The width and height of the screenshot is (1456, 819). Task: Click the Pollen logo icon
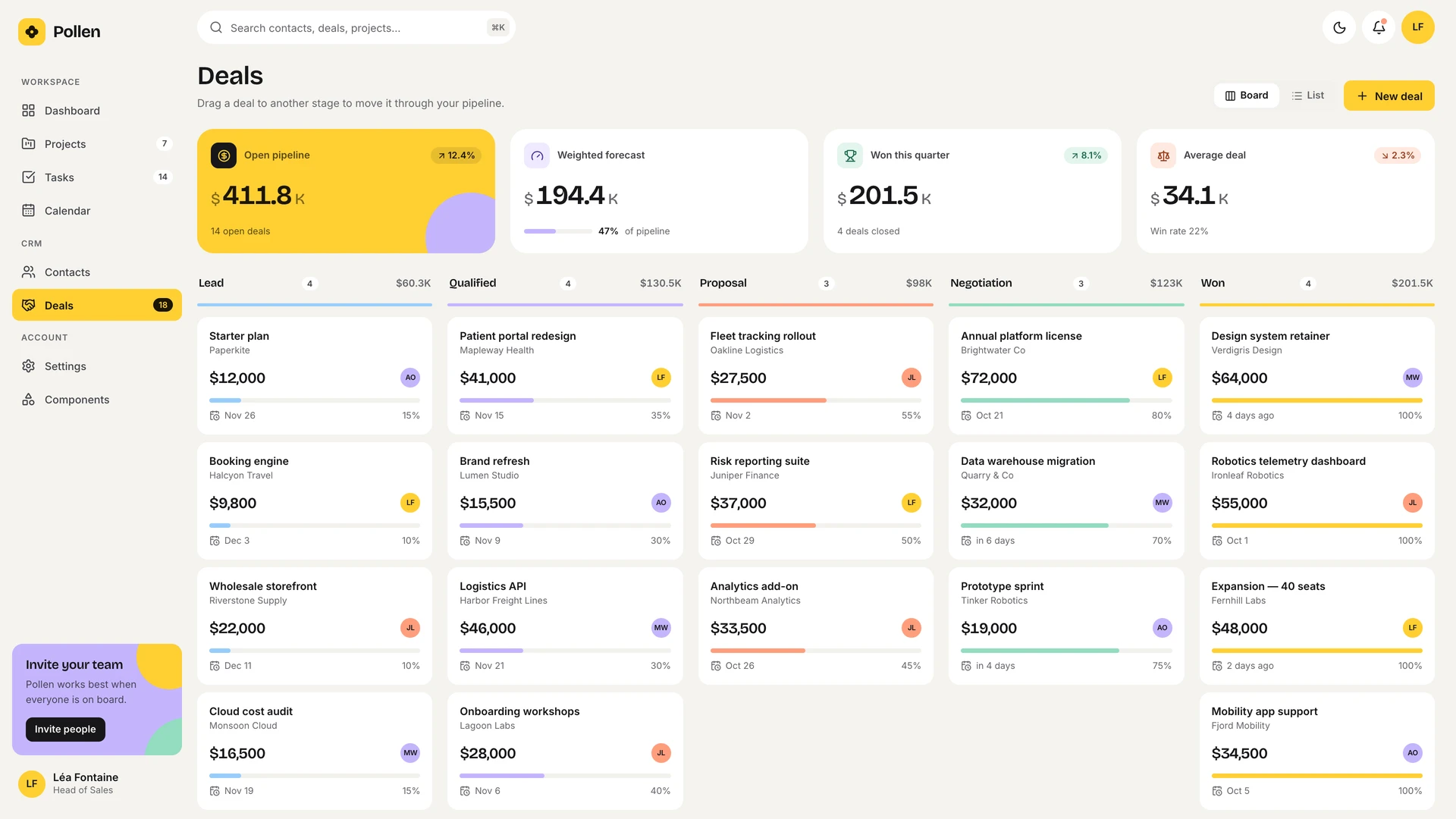click(32, 32)
